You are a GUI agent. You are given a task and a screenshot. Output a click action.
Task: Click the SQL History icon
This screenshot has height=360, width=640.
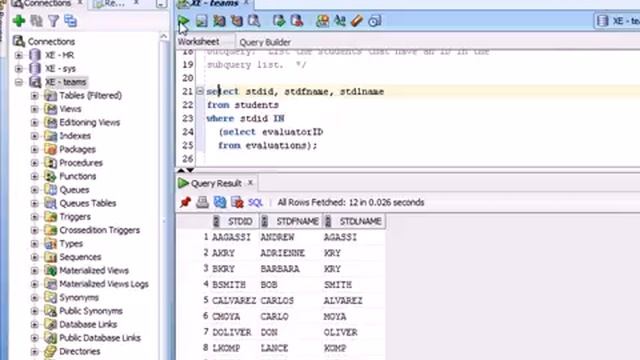[374, 21]
